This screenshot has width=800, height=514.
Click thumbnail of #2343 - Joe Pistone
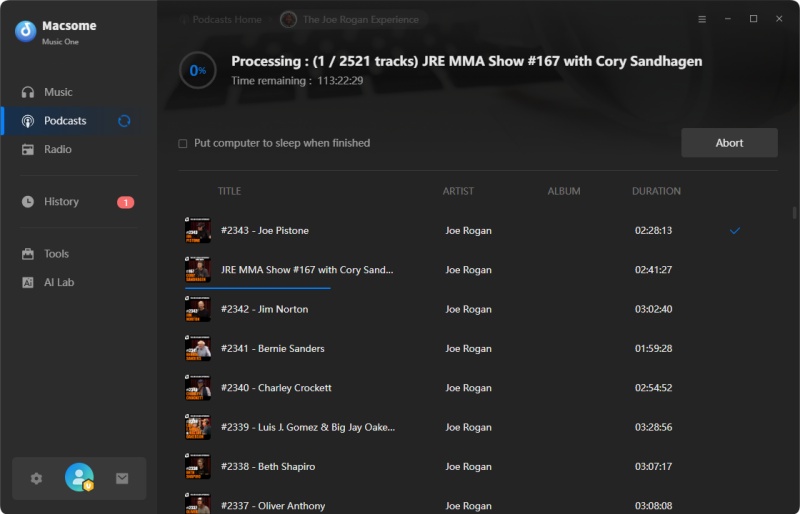coord(198,230)
